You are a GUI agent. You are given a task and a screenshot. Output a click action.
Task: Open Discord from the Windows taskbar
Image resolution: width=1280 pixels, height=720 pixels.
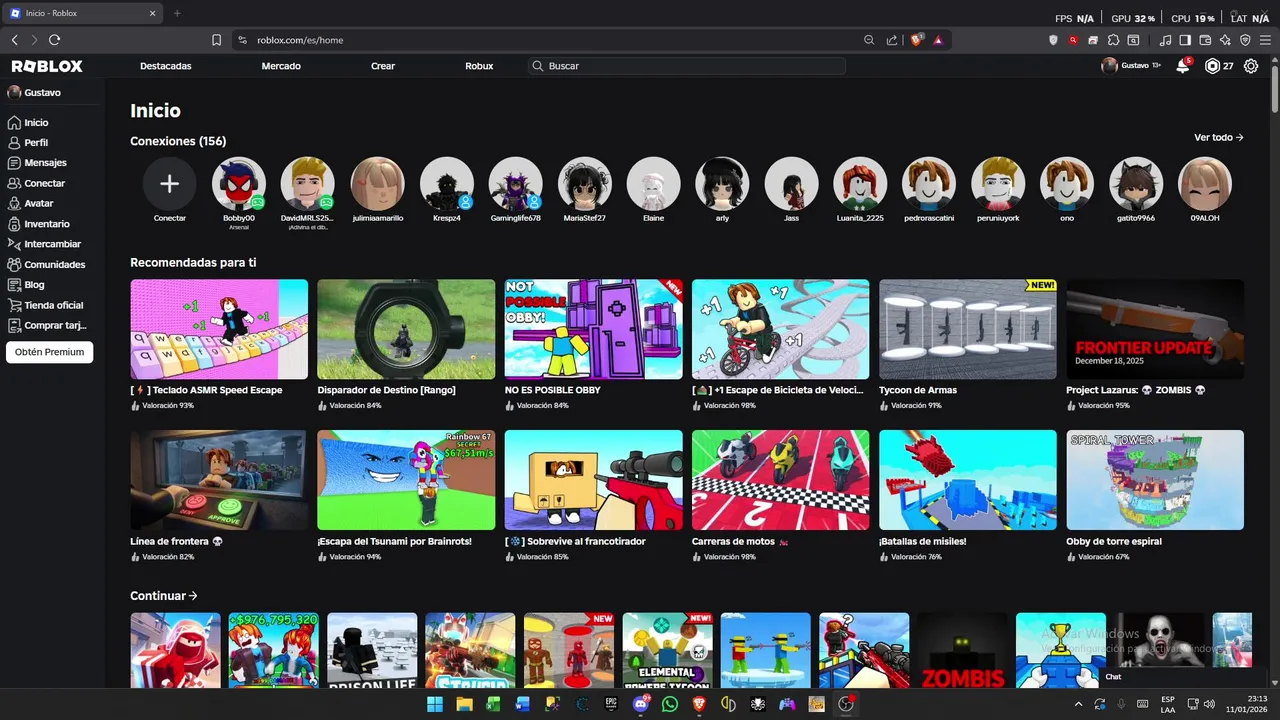click(x=640, y=704)
